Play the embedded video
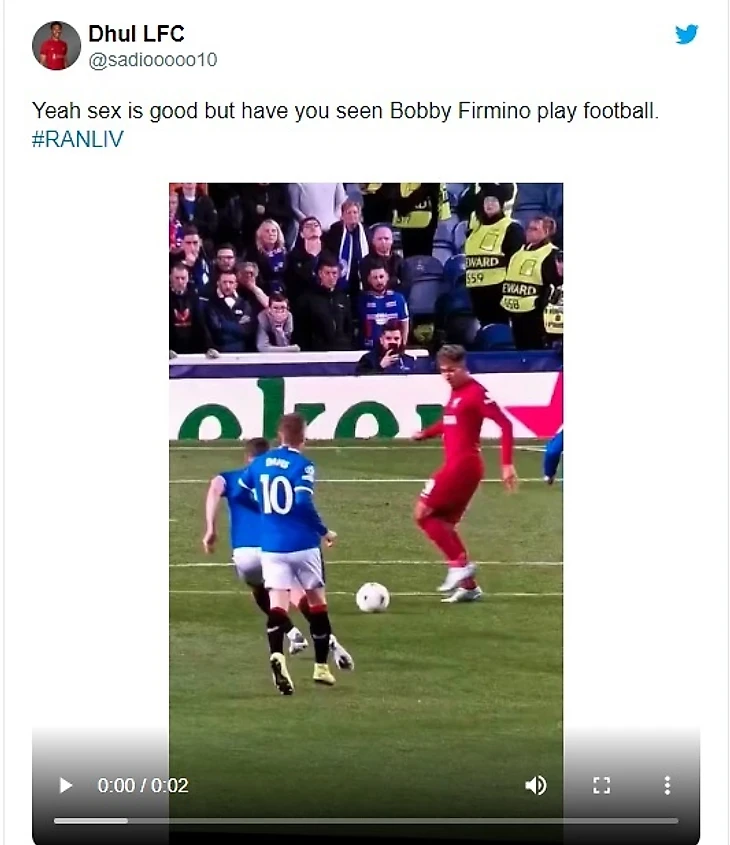 pyautogui.click(x=65, y=785)
